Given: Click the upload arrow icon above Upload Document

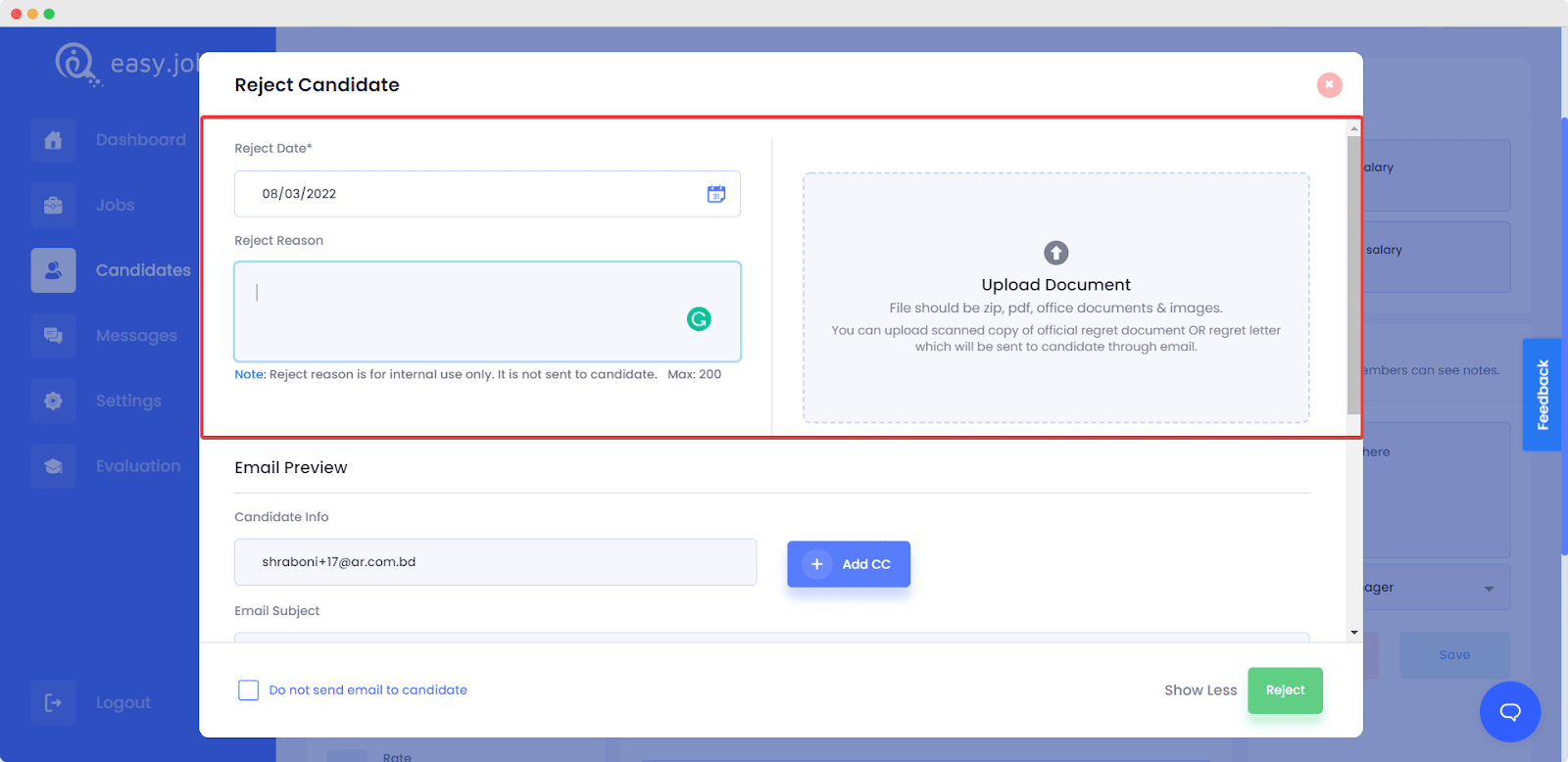Looking at the screenshot, I should tap(1055, 253).
